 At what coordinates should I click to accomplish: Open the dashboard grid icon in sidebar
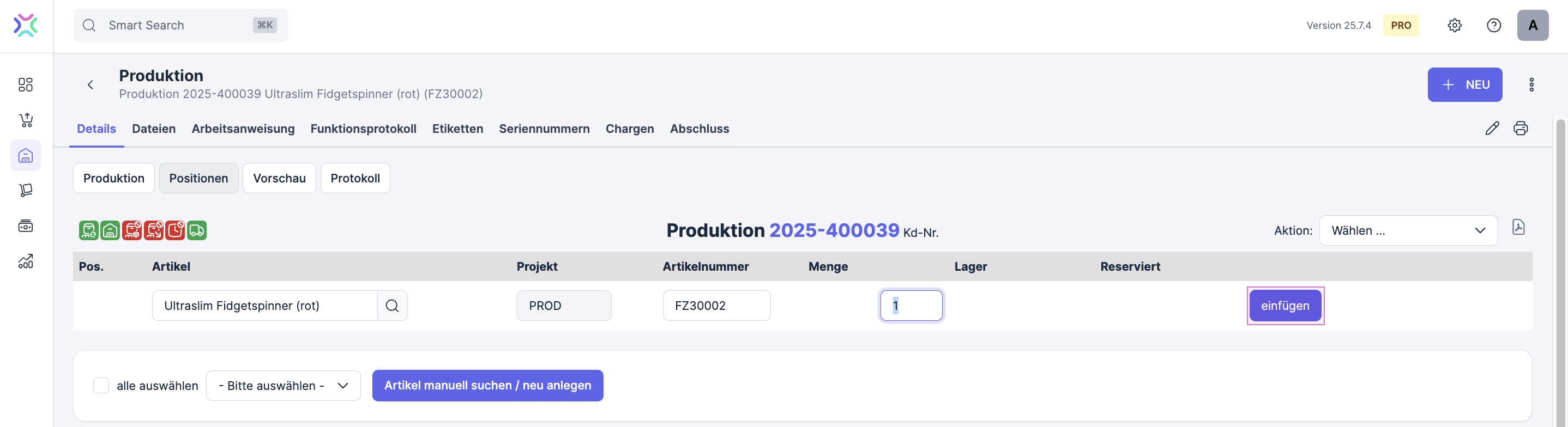point(26,84)
